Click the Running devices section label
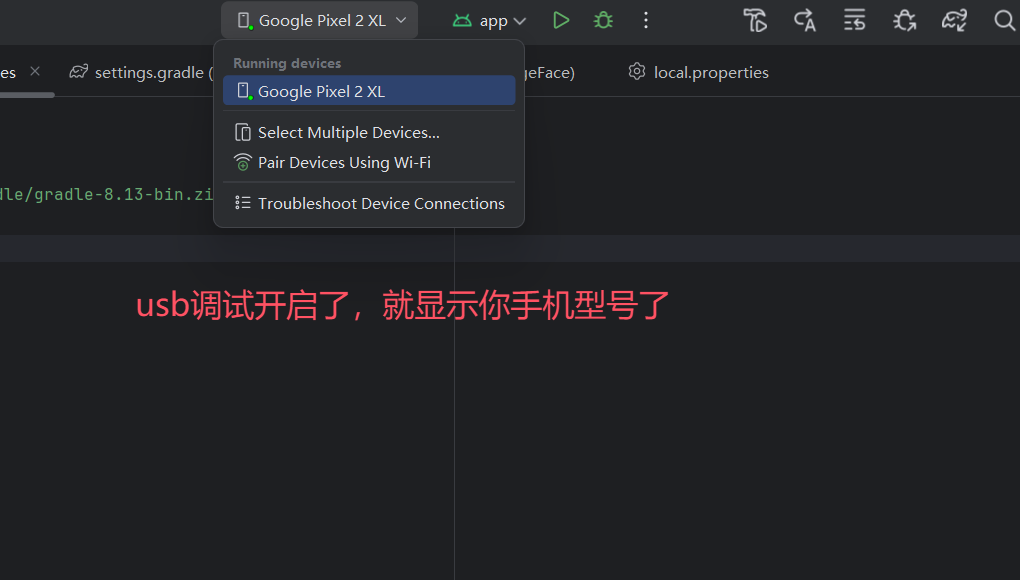This screenshot has height=580, width=1020. point(287,63)
